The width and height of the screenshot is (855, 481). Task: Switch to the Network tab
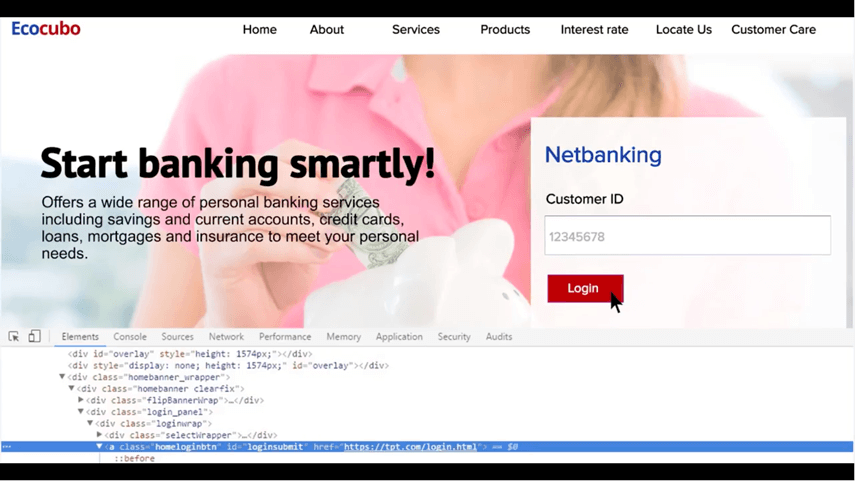tap(226, 337)
